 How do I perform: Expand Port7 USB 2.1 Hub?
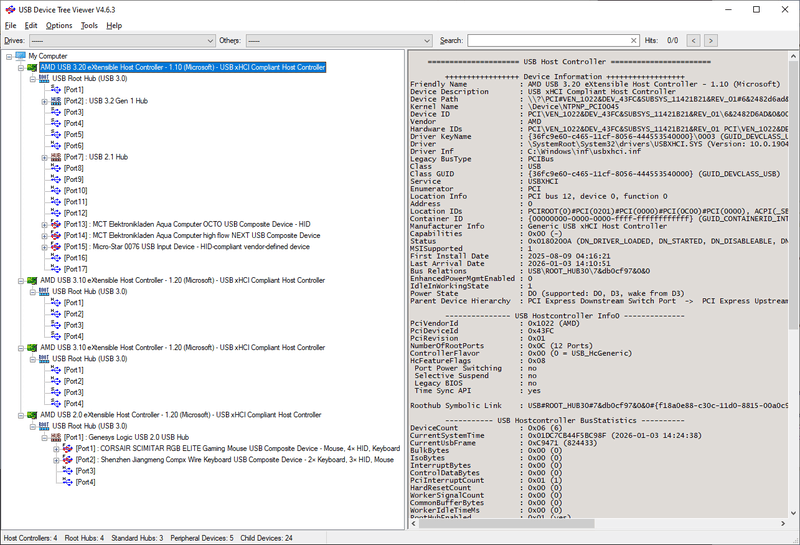pos(44,157)
